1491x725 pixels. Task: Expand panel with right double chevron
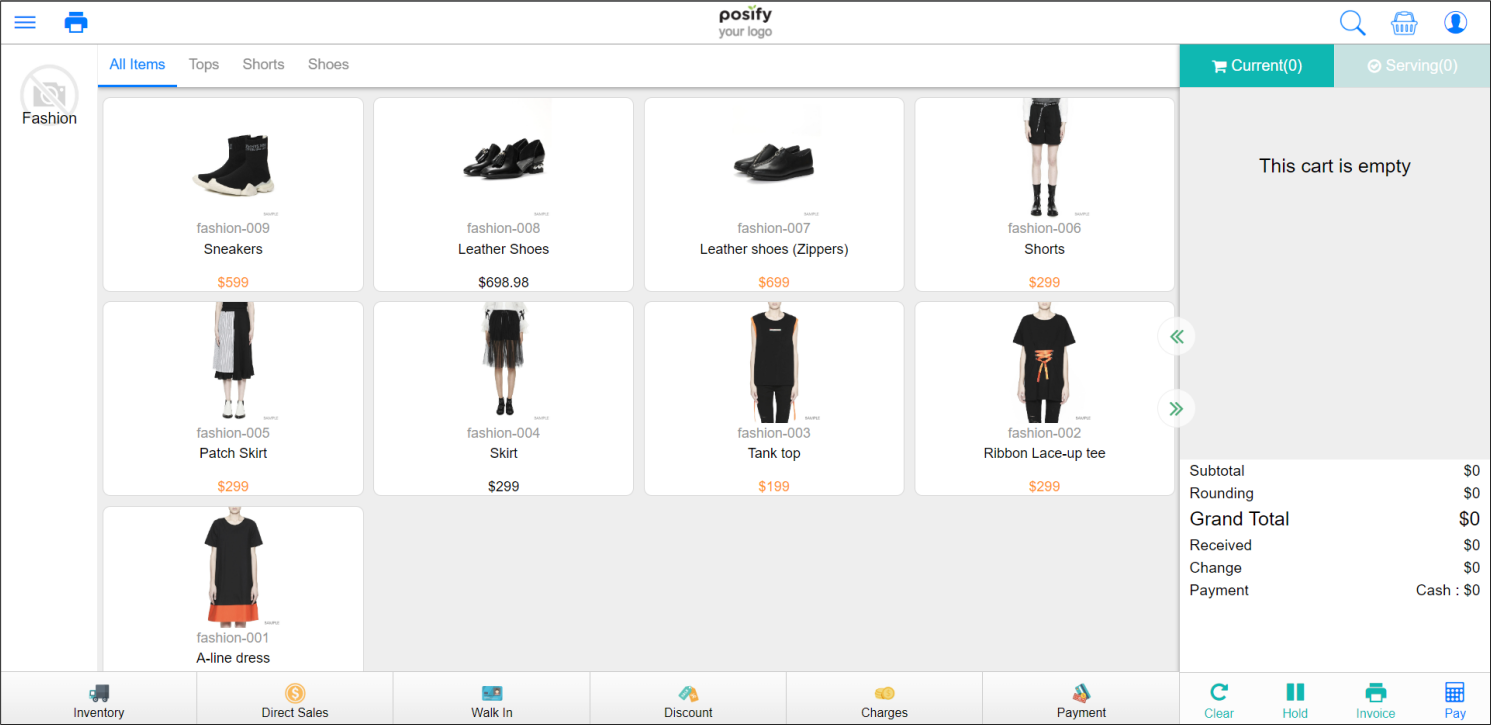pyautogui.click(x=1176, y=408)
